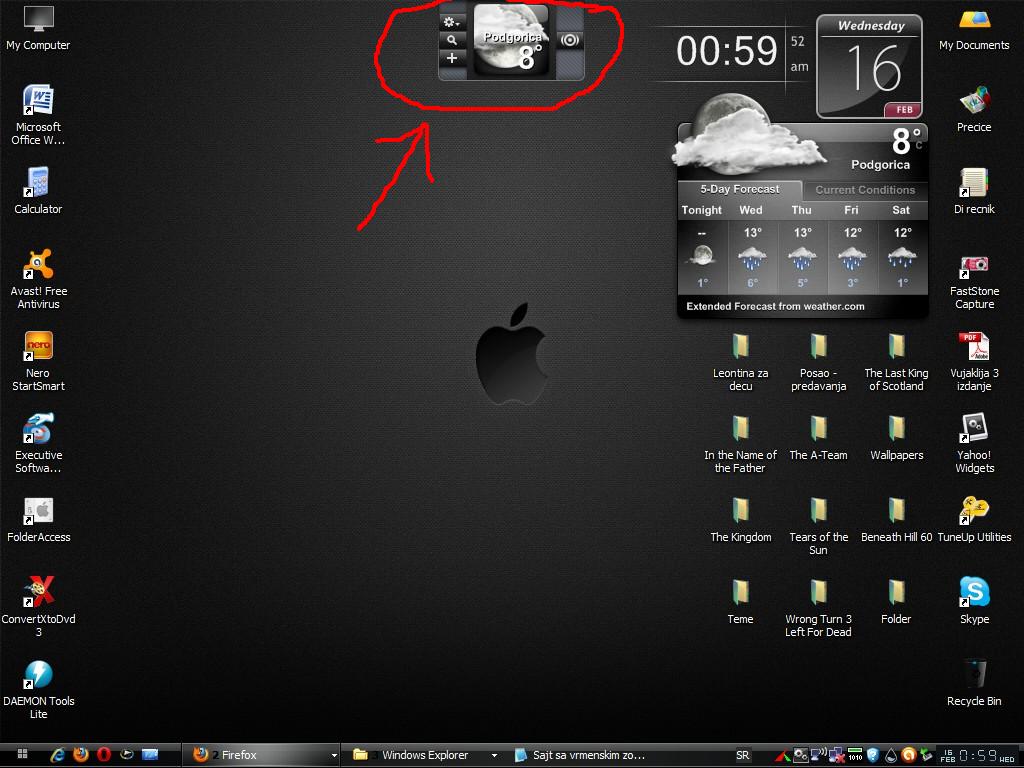Click the magnifier search button in widget dock

tap(451, 40)
